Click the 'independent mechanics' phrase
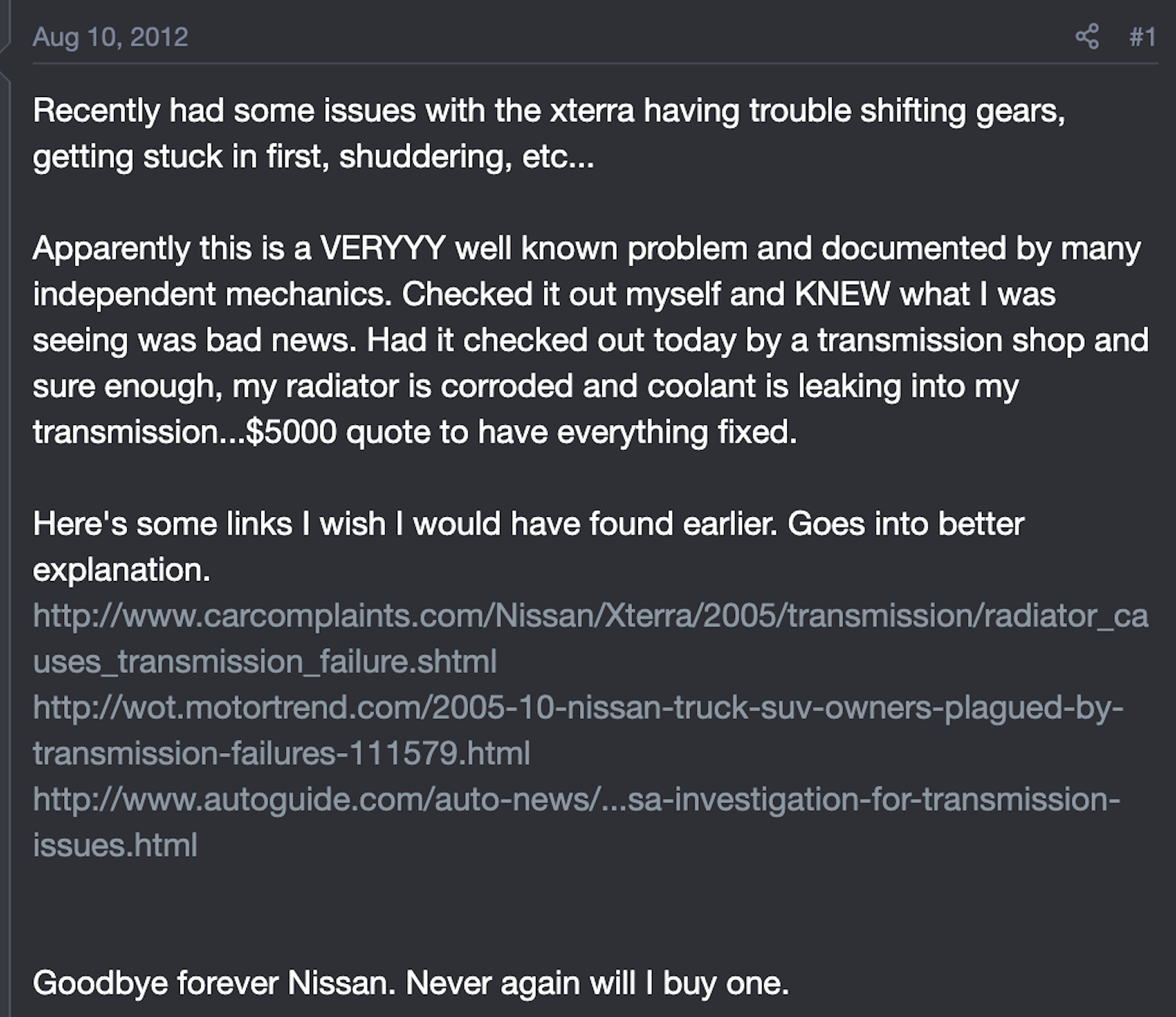 (x=213, y=294)
